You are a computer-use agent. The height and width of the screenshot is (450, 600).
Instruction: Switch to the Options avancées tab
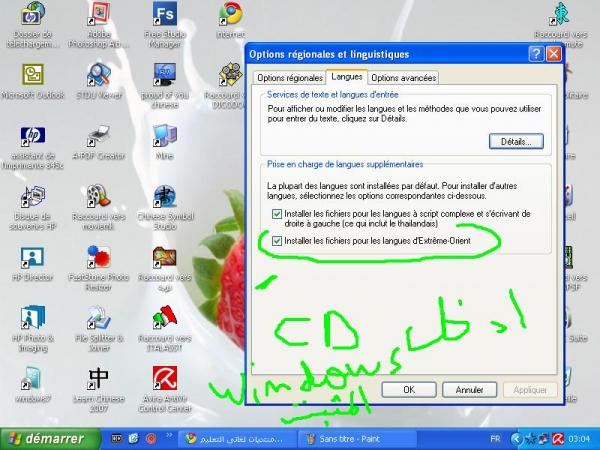[403, 78]
